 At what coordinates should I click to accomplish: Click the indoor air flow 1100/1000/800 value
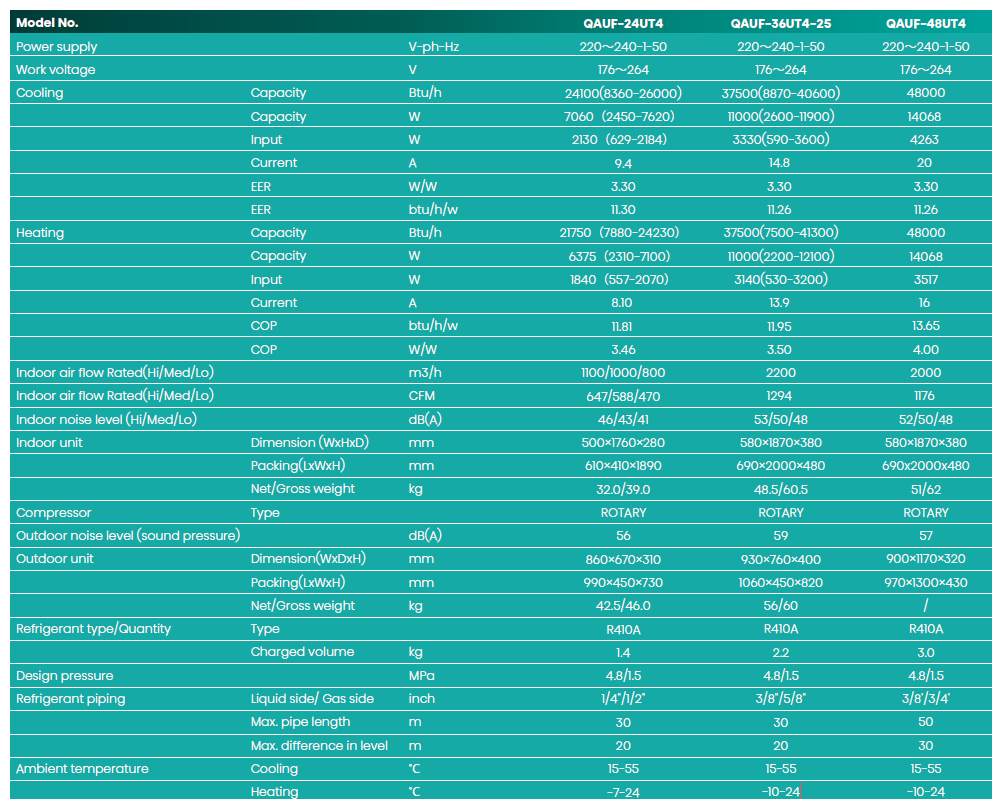tap(623, 373)
